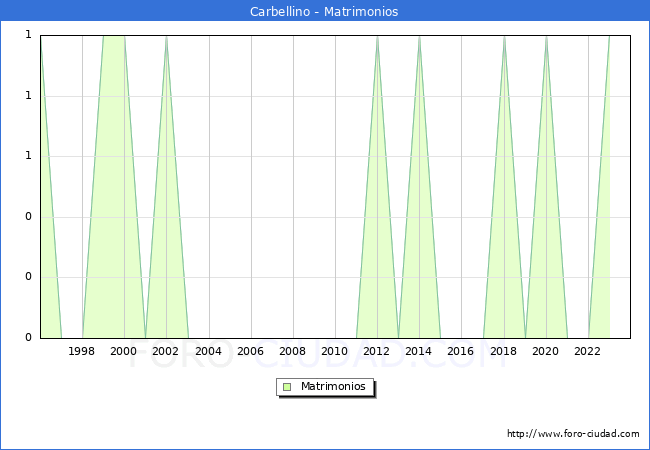Click the green Matrimonios legend swatch

287,387
